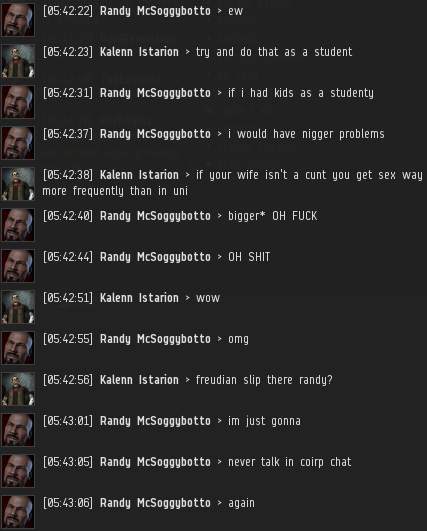
Task: Click the Randy McSoggybotto name at 05:43:06
Action: 155,503
